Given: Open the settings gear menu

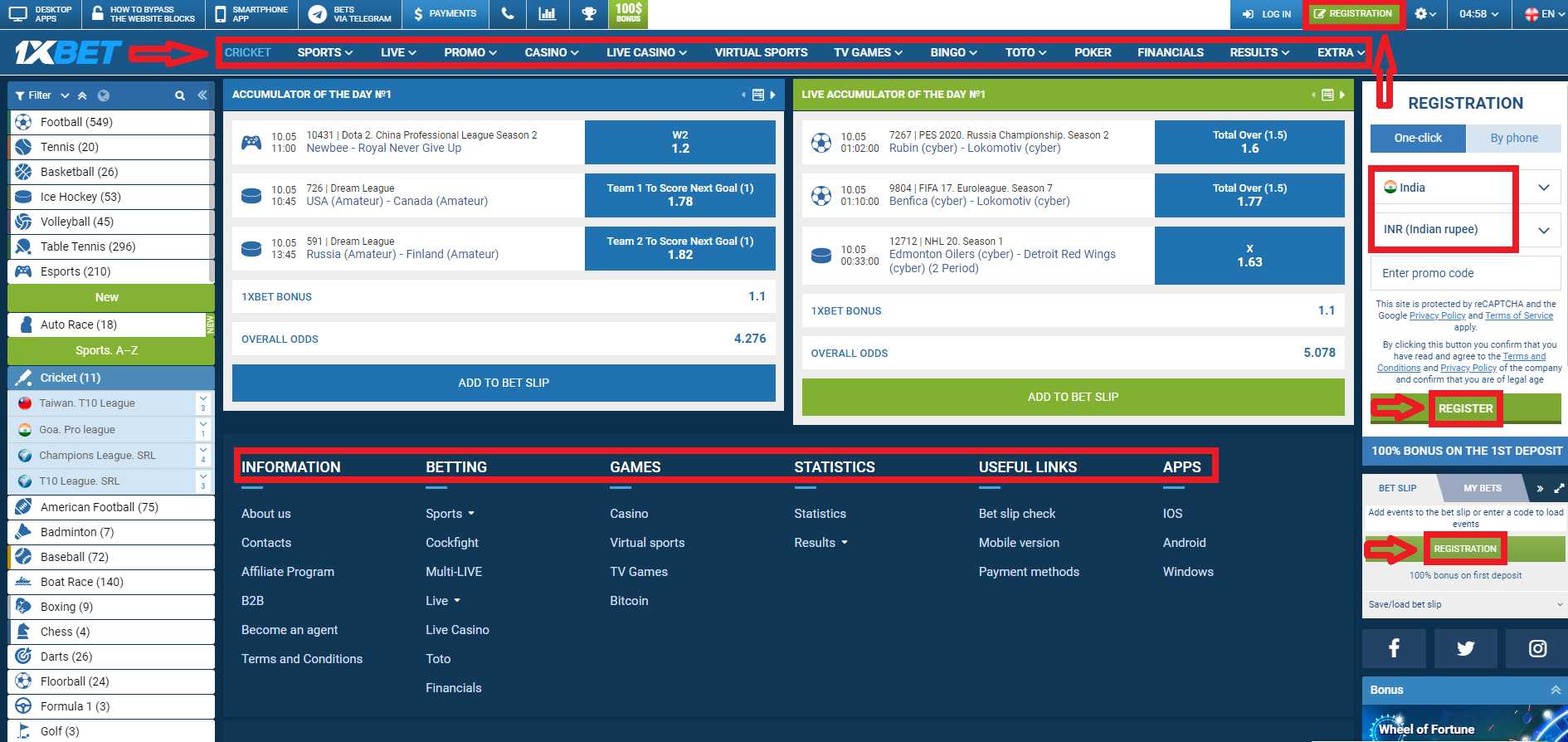Looking at the screenshot, I should [x=1425, y=14].
